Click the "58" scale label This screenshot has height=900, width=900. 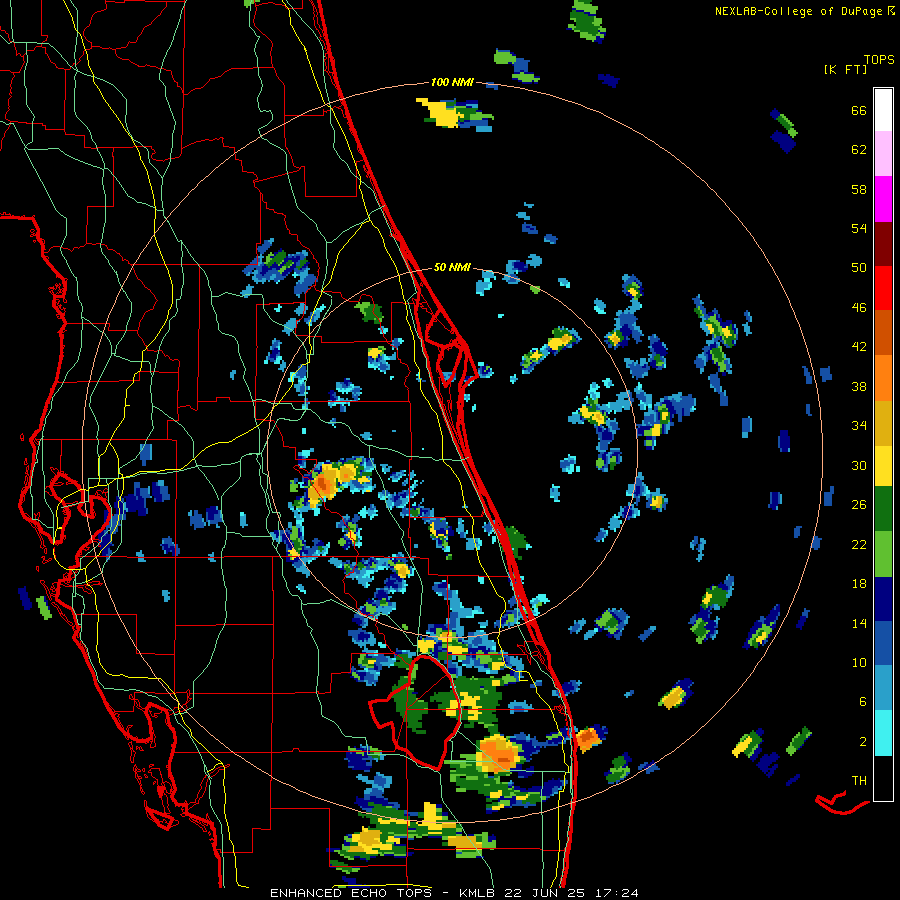(x=859, y=189)
